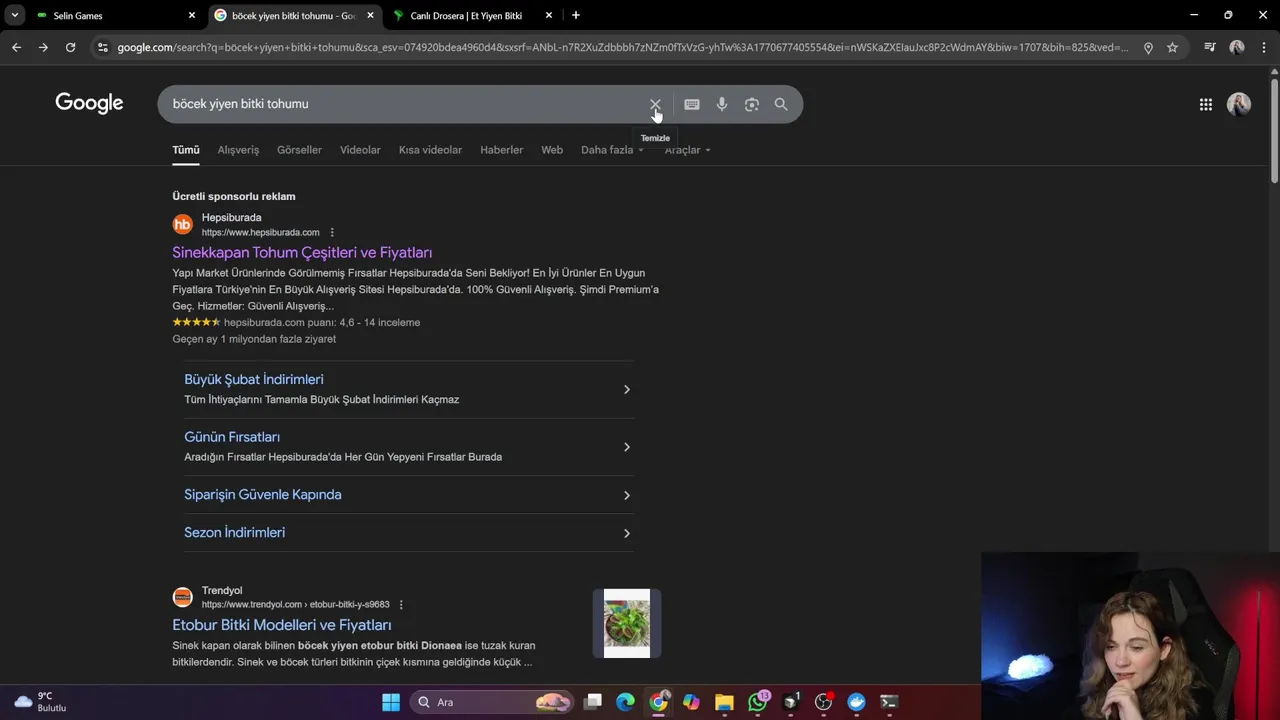Bookmark this page with the star

point(1172,47)
